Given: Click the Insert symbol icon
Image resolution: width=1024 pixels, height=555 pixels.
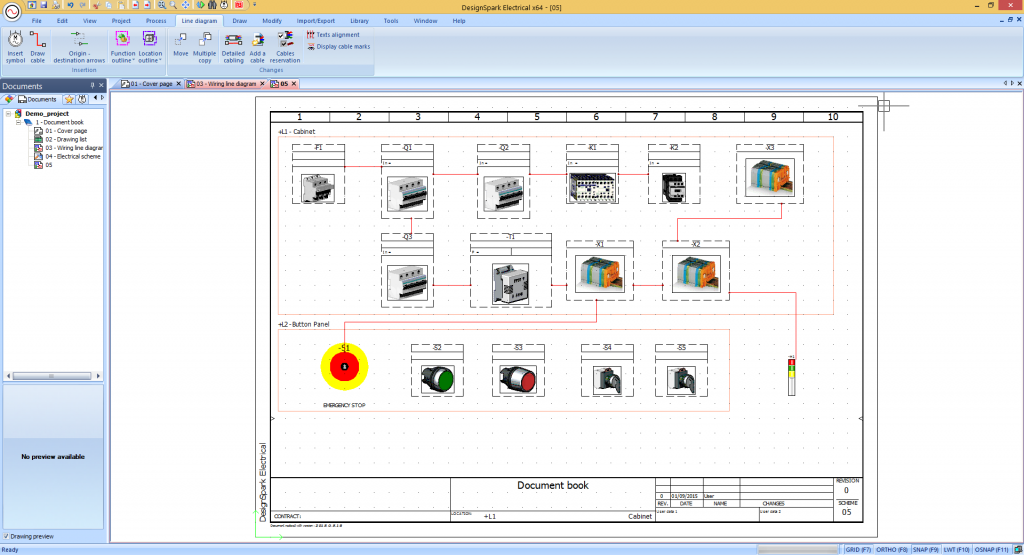Looking at the screenshot, I should coord(15,46).
